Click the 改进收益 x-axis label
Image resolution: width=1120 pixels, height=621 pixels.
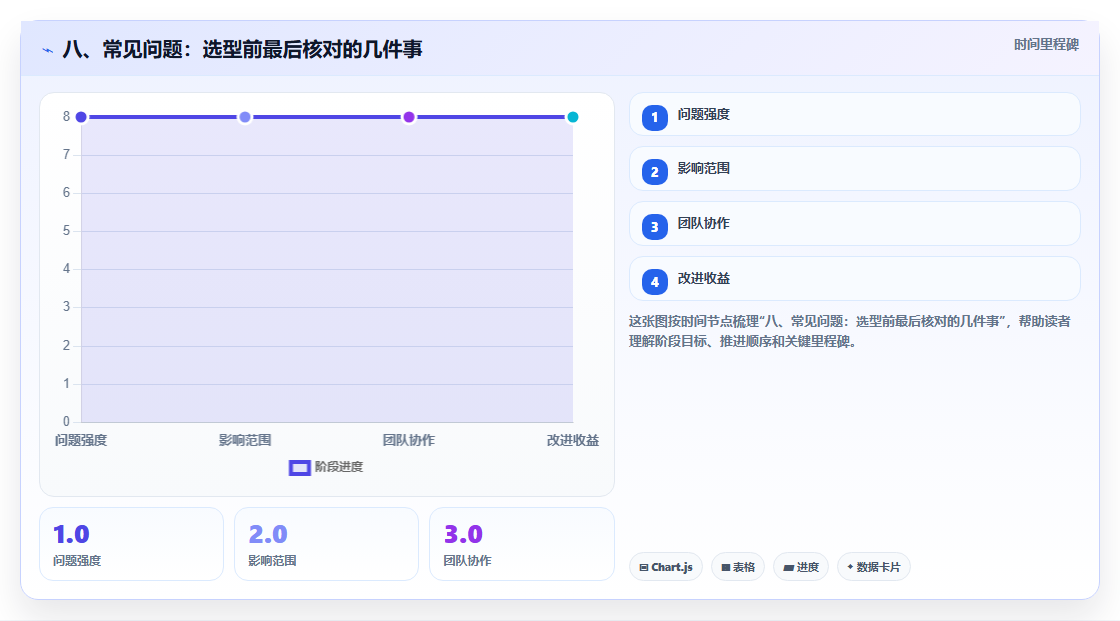pyautogui.click(x=573, y=440)
